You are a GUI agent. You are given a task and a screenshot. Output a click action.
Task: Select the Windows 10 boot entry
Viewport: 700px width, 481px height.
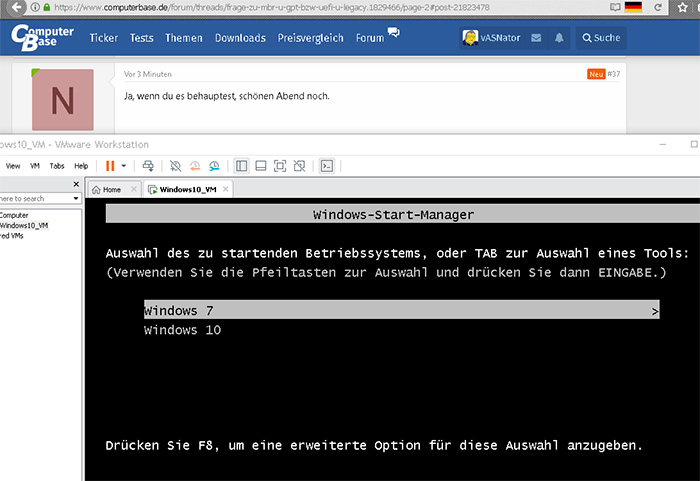[x=182, y=330]
